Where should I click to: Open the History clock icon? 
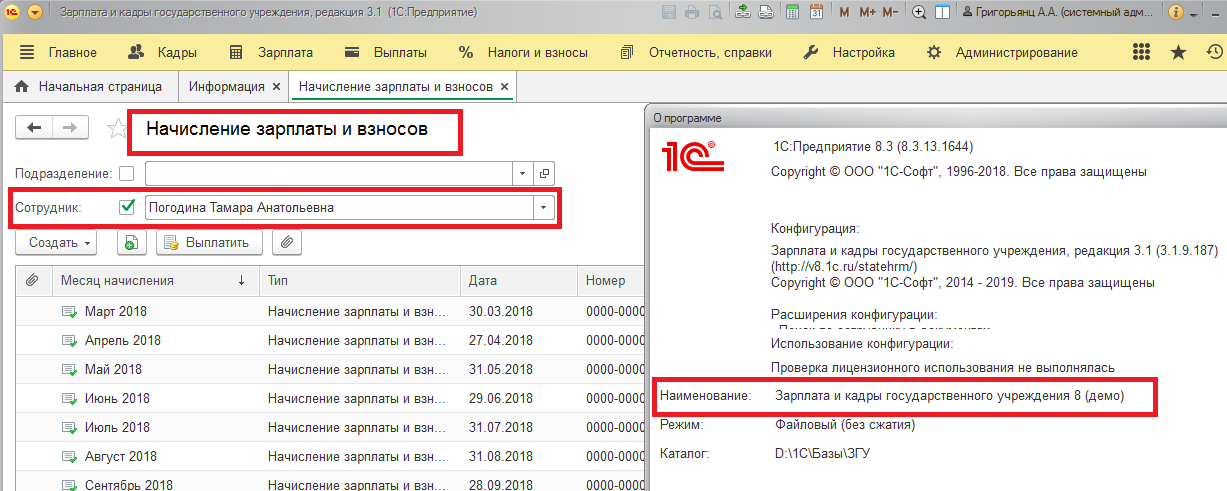click(1215, 52)
